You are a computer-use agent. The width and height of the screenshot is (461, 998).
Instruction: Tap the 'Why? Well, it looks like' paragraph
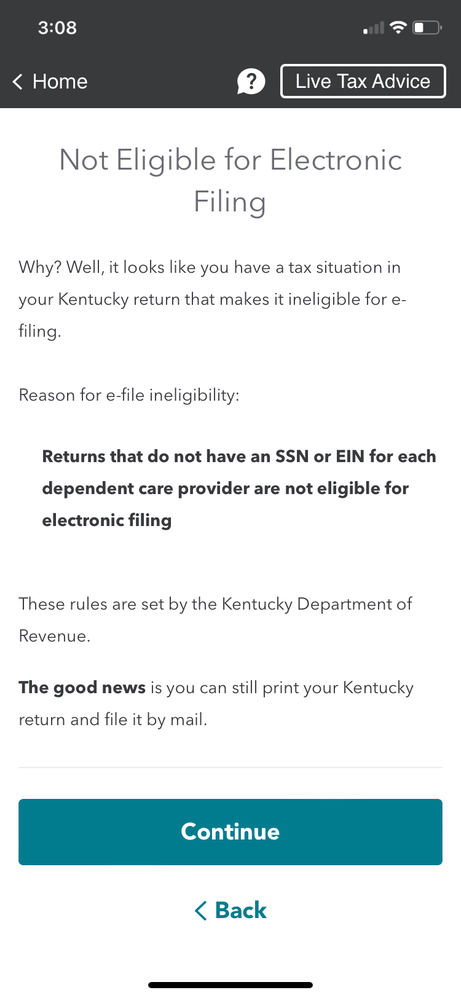(x=212, y=299)
